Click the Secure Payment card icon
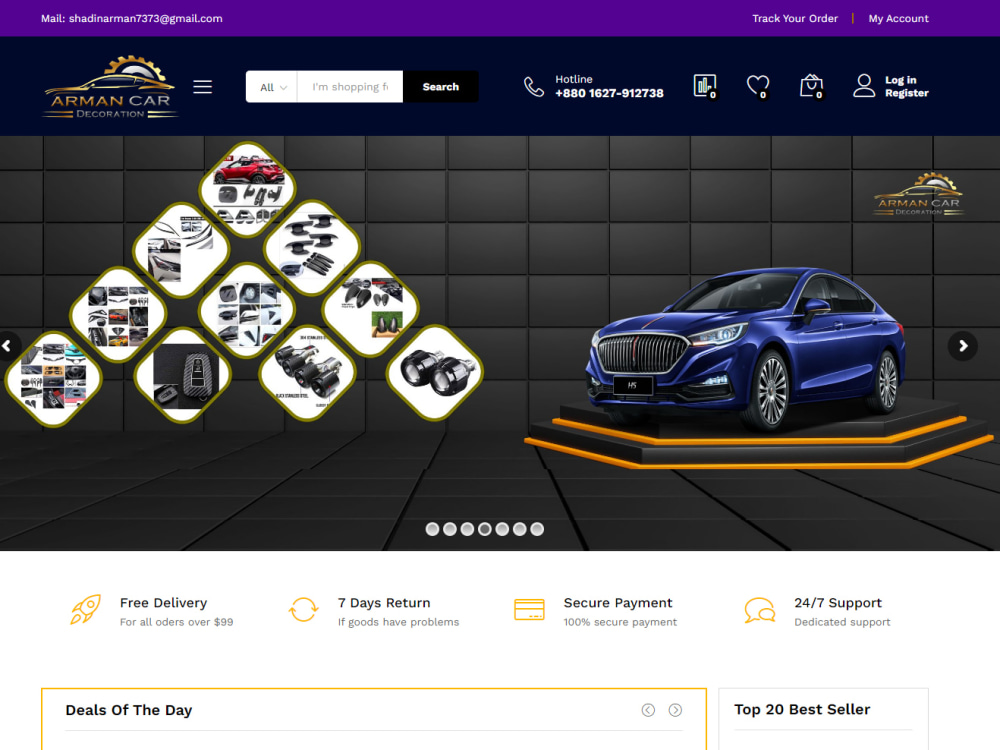This screenshot has height=750, width=1000. [x=529, y=610]
